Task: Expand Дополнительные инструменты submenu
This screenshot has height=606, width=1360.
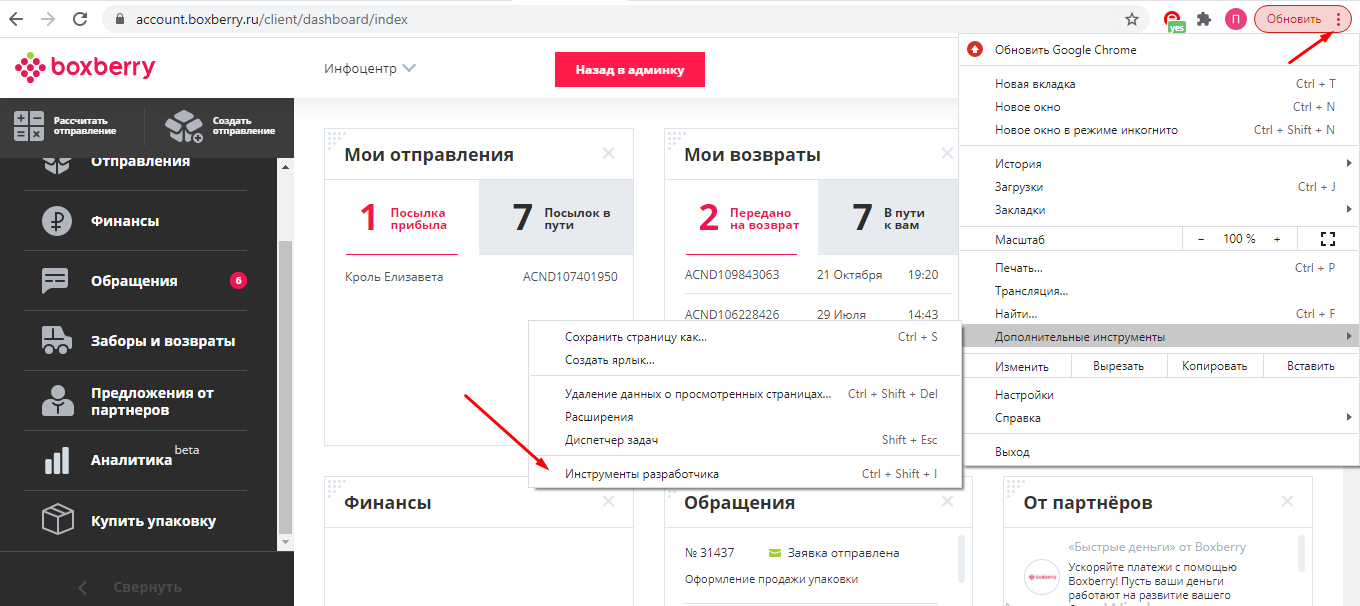Action: tap(1159, 337)
